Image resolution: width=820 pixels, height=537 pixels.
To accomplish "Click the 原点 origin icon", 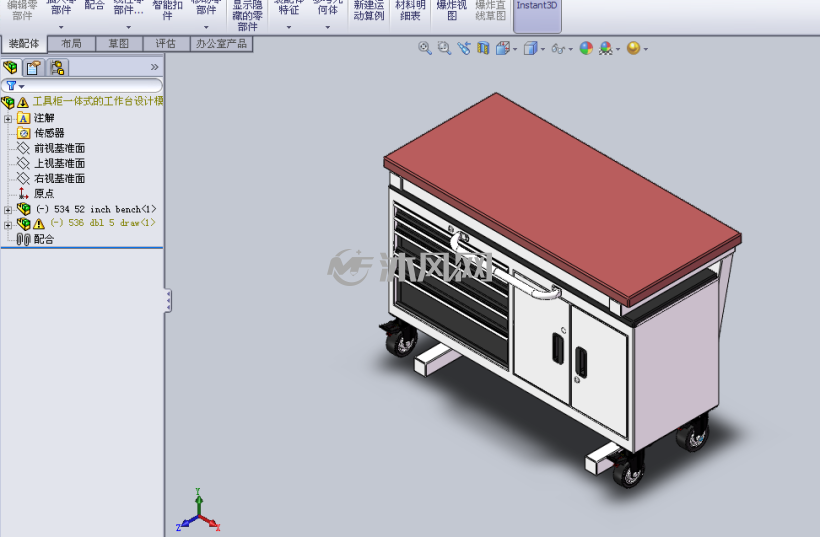I will coord(23,194).
